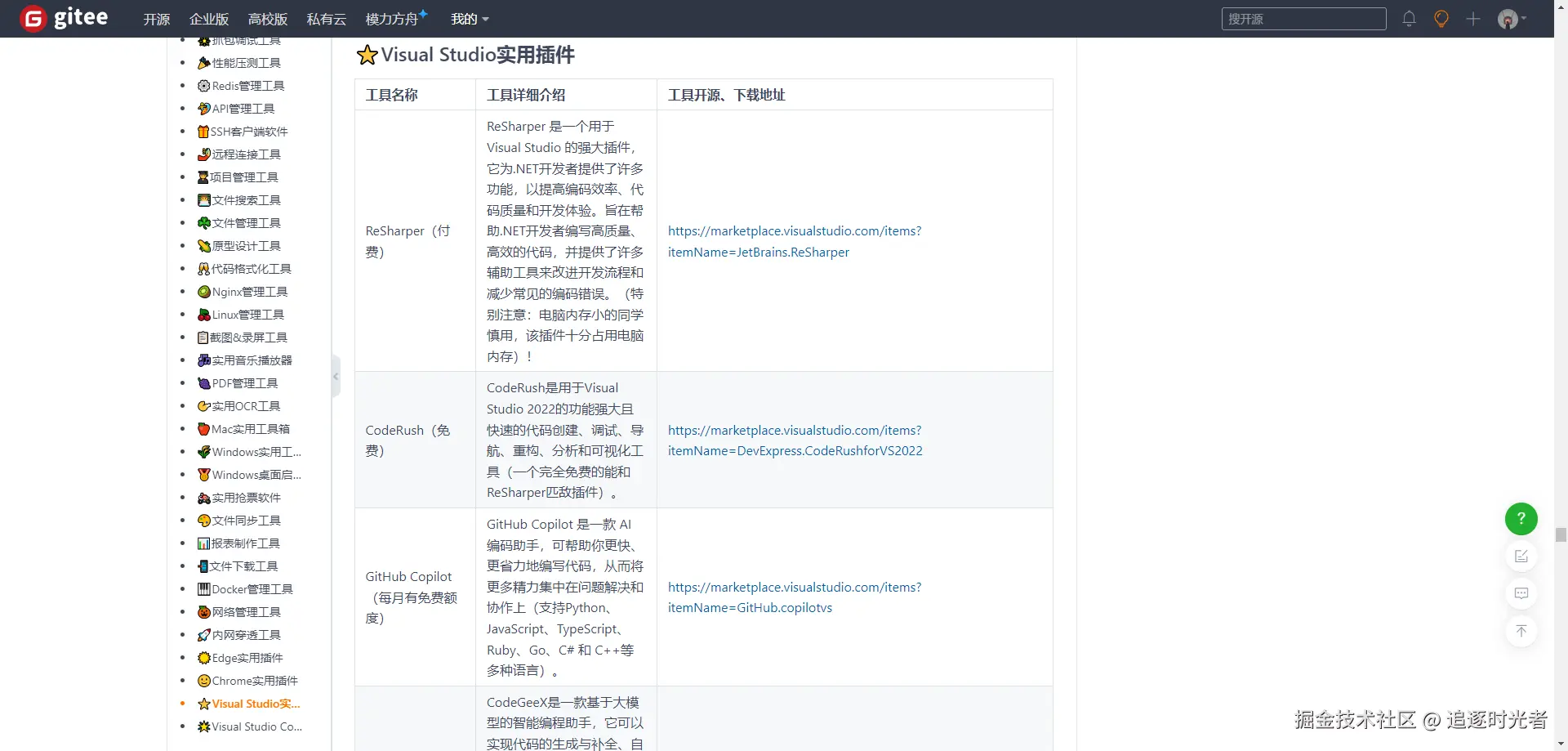Go to Windows实用工... in the sidebar
Viewport: 1568px width, 751px height.
point(249,452)
